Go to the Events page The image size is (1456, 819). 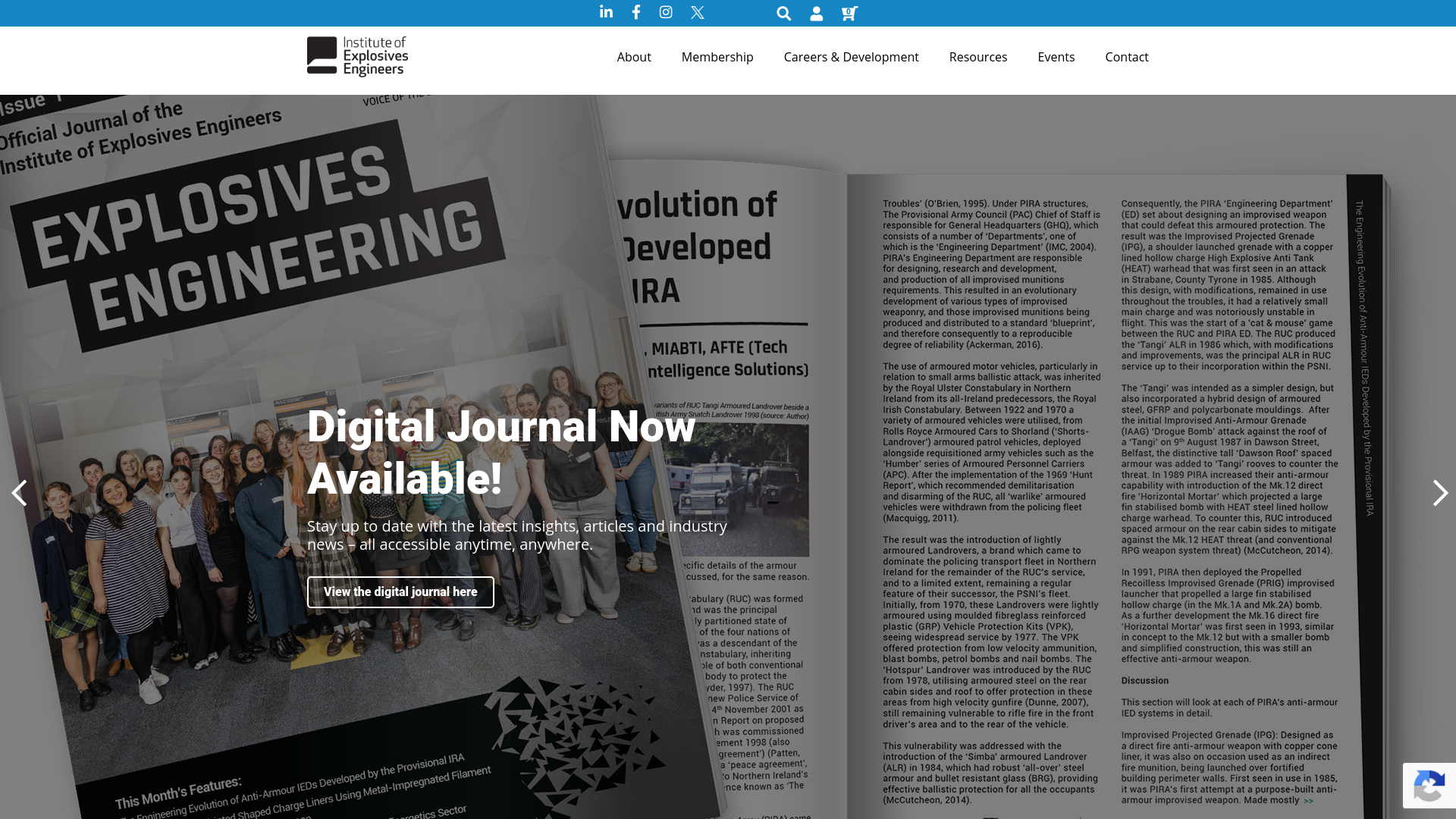[1056, 57]
